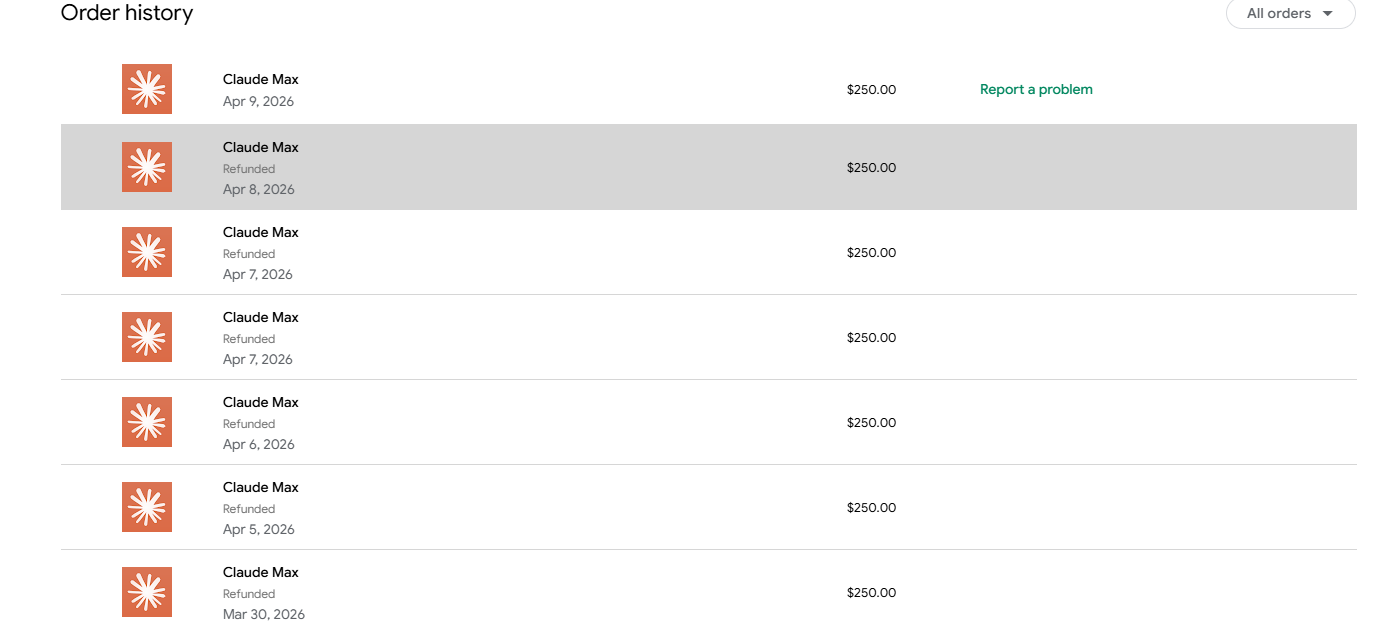Image resolution: width=1390 pixels, height=632 pixels.
Task: Click the Mar 30, 2026 date text
Action: coord(264,614)
